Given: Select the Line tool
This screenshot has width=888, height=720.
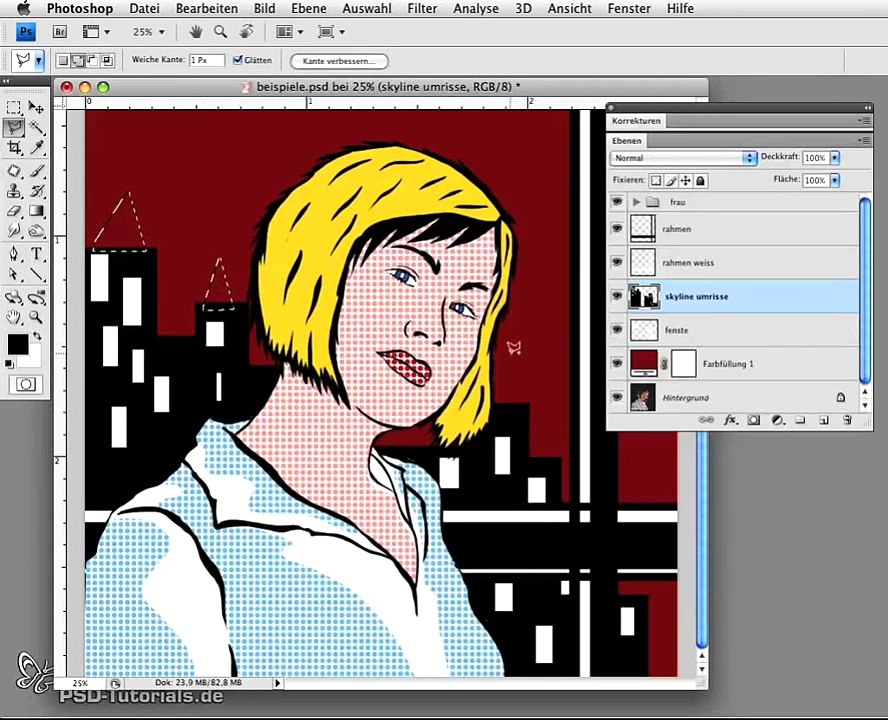Looking at the screenshot, I should tap(36, 275).
